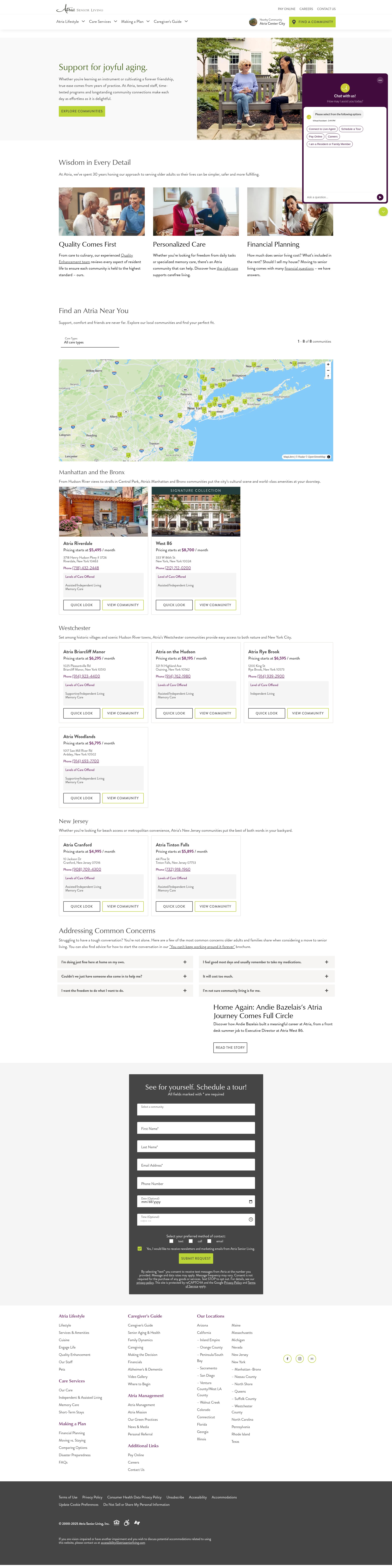This screenshot has height=1568, width=392.
Task: Zoom out on the map
Action: coord(328,370)
